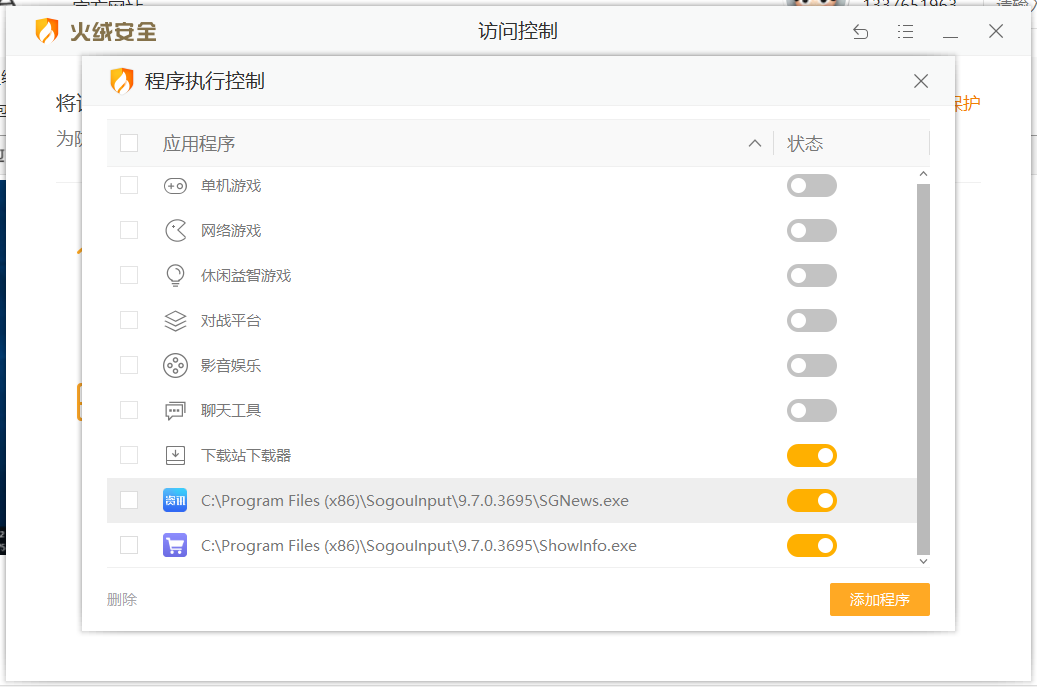Select the 单机游戏 row label
1037x687 pixels.
click(x=231, y=186)
